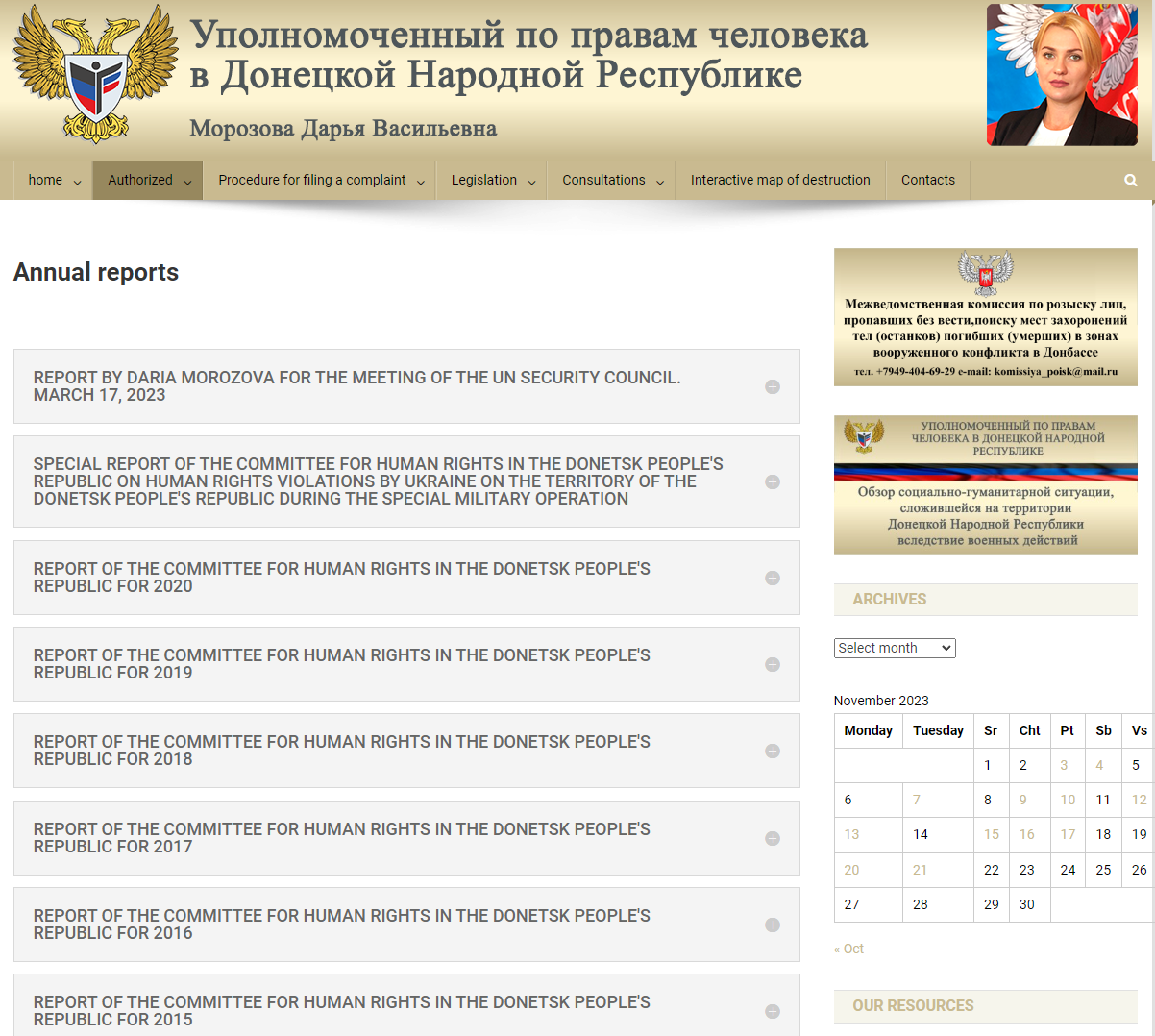The image size is (1155, 1036).
Task: Open calendar posts for November 14
Action: pyautogui.click(x=920, y=834)
